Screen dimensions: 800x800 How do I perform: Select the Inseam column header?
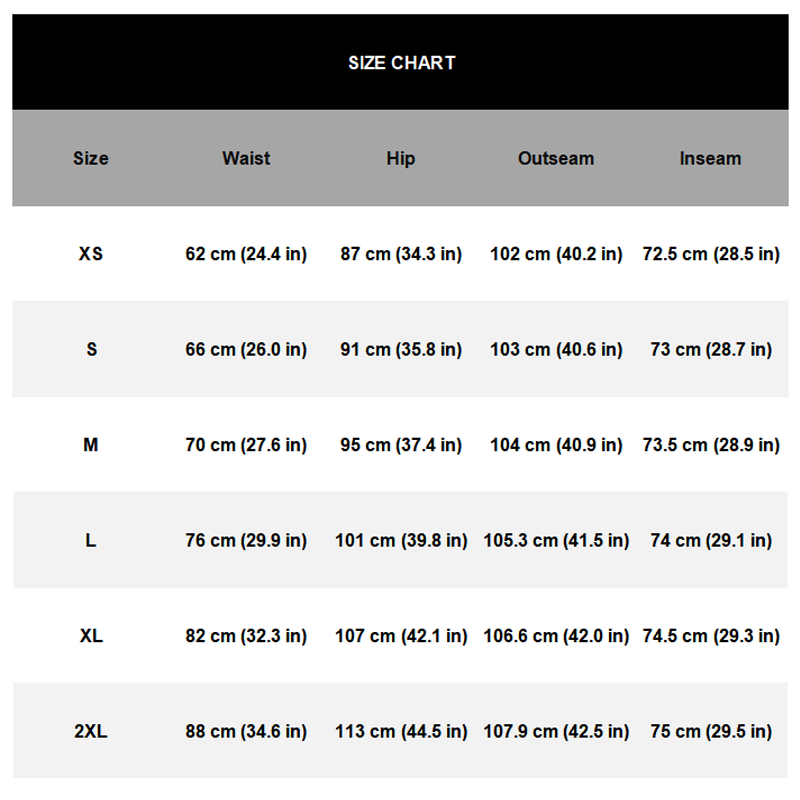(710, 158)
